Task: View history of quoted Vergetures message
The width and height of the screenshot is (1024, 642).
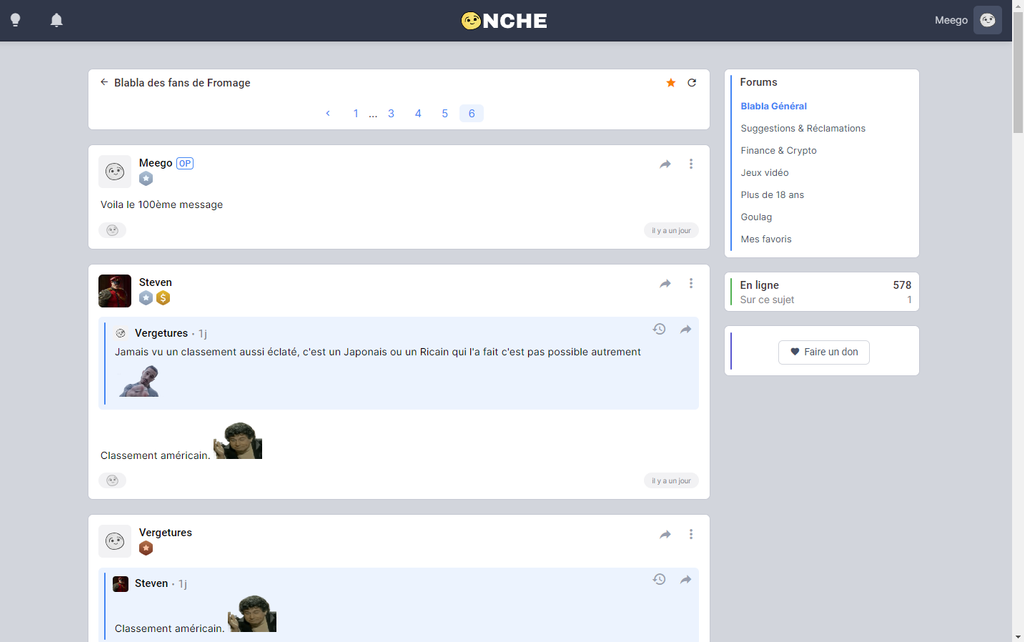Action: (x=659, y=329)
